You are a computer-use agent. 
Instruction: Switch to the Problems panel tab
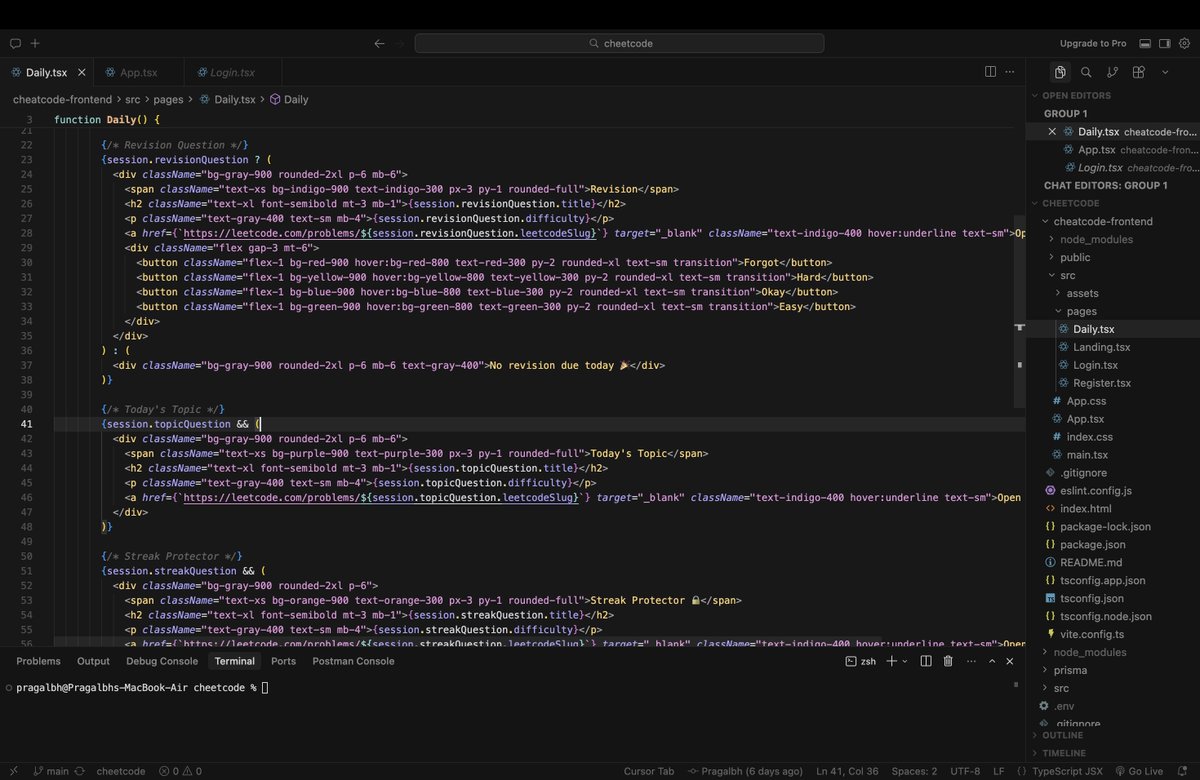coord(38,661)
